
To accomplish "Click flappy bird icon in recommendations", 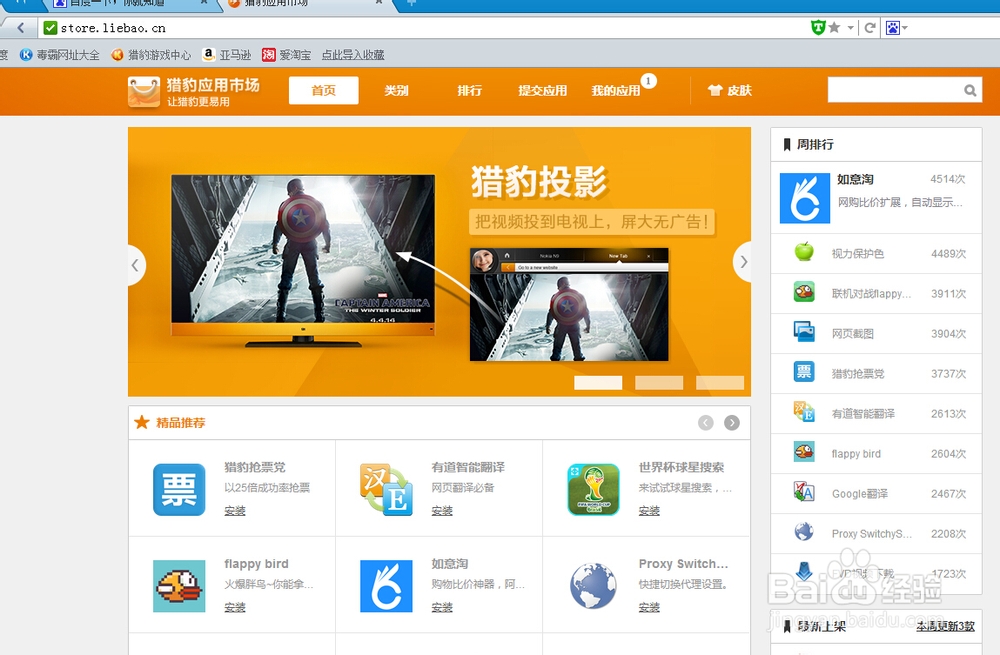I will coord(179,586).
